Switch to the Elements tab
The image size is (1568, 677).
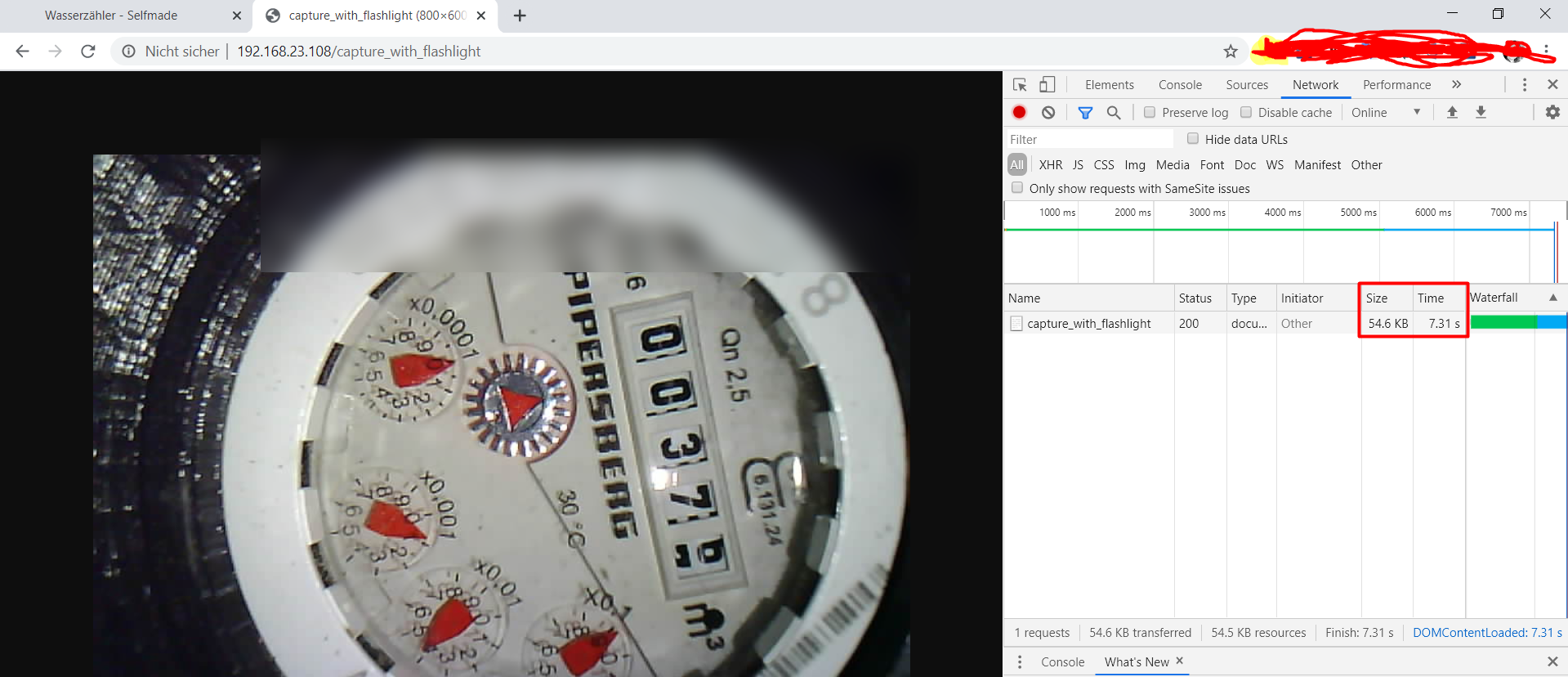(1110, 84)
